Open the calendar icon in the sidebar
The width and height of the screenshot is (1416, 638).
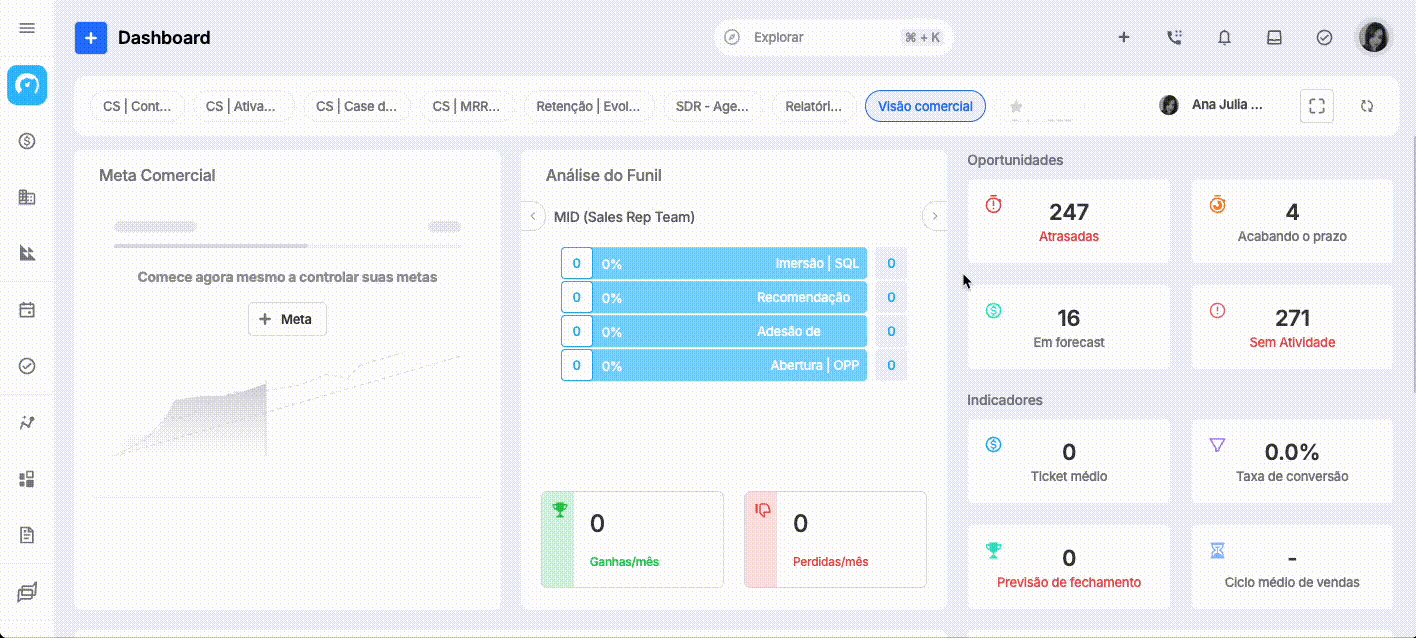point(27,310)
